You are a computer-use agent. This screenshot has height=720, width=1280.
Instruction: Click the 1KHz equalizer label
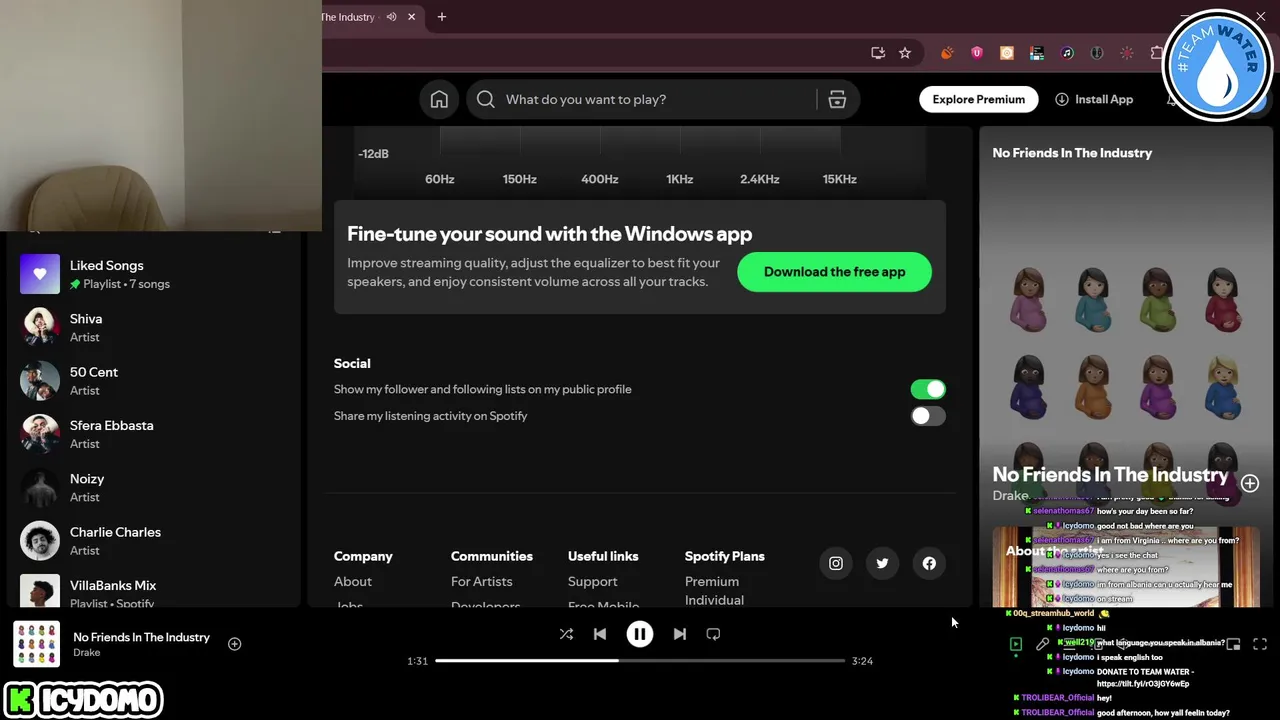680,179
